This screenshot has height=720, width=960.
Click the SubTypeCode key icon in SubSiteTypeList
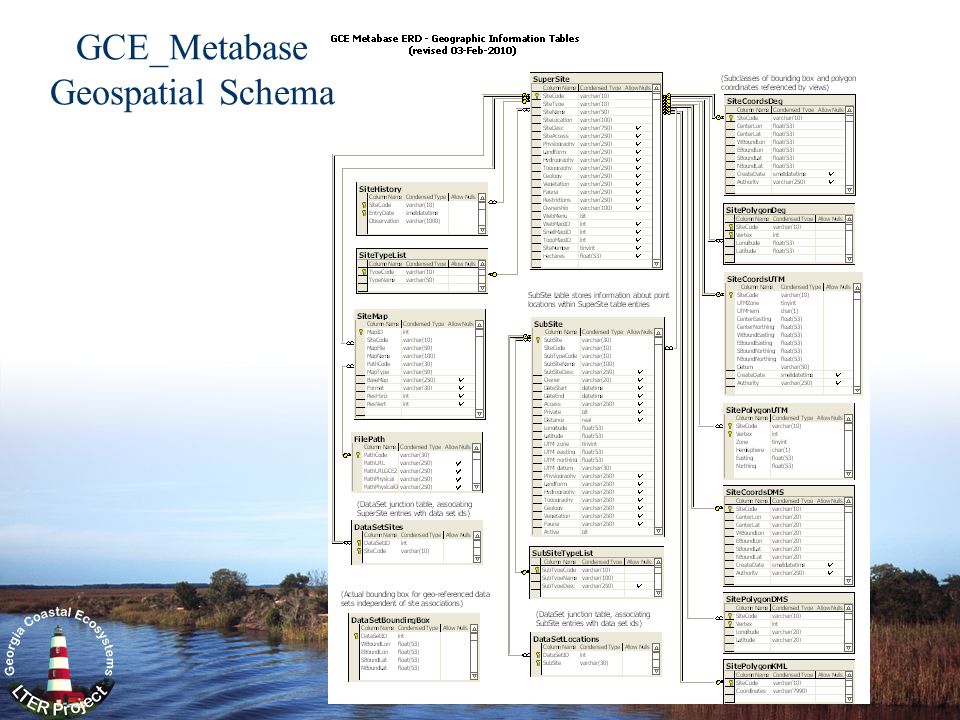click(537, 570)
